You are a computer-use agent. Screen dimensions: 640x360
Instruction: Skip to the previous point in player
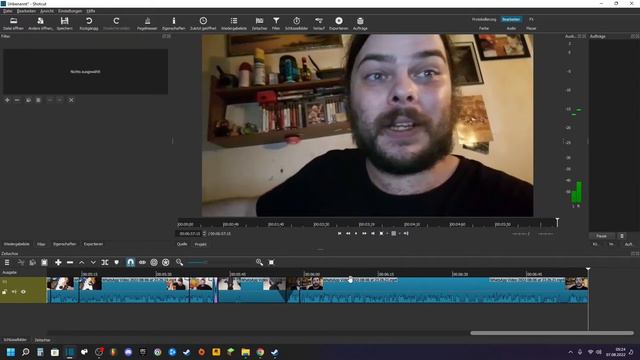click(339, 233)
